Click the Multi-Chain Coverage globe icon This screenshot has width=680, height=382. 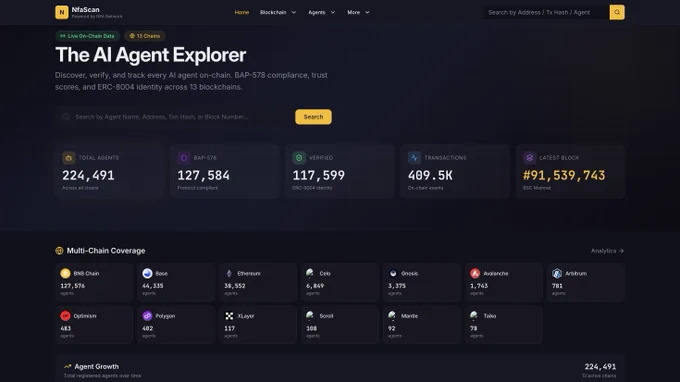[59, 251]
